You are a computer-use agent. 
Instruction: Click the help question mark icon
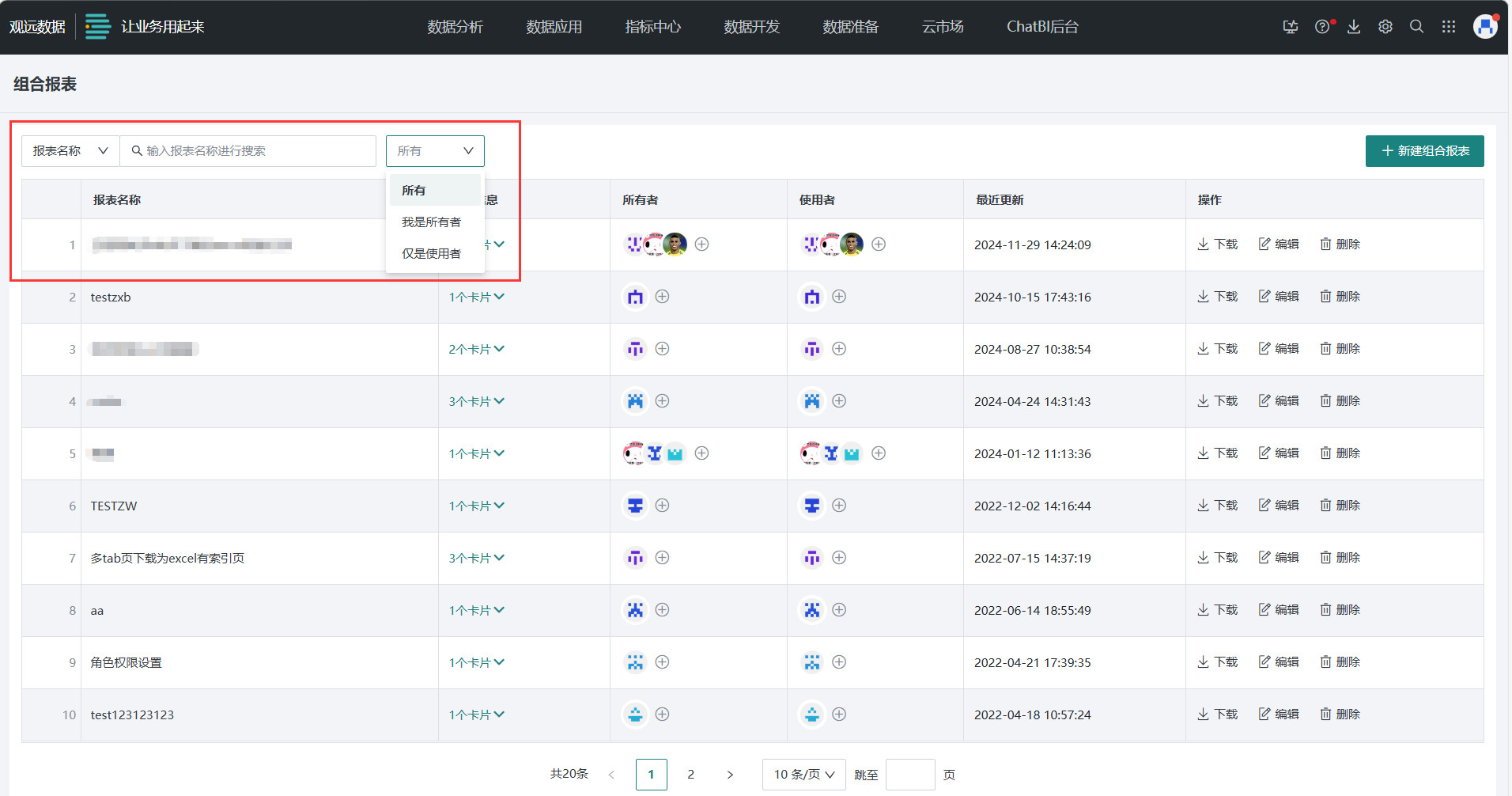click(1322, 27)
